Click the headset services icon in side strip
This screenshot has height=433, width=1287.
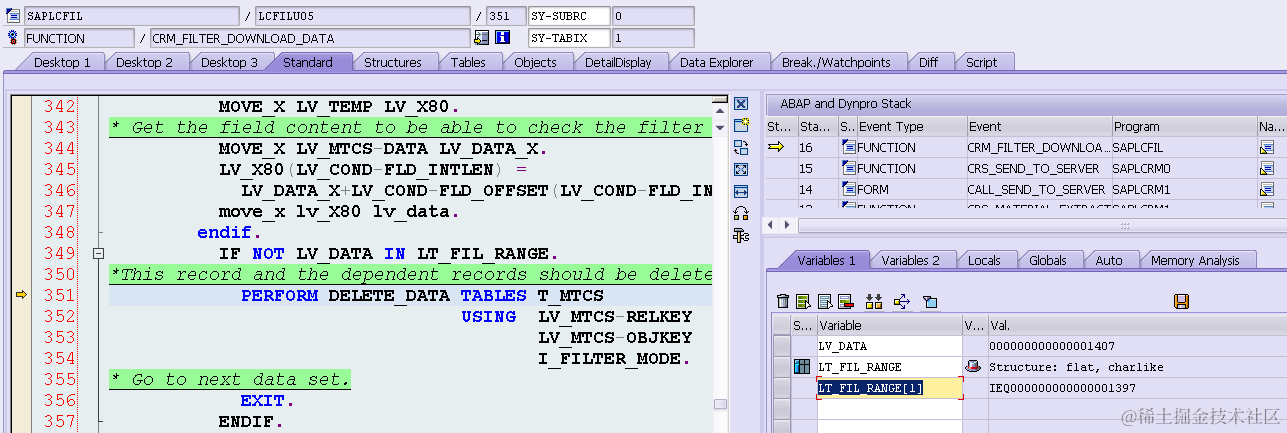point(741,213)
